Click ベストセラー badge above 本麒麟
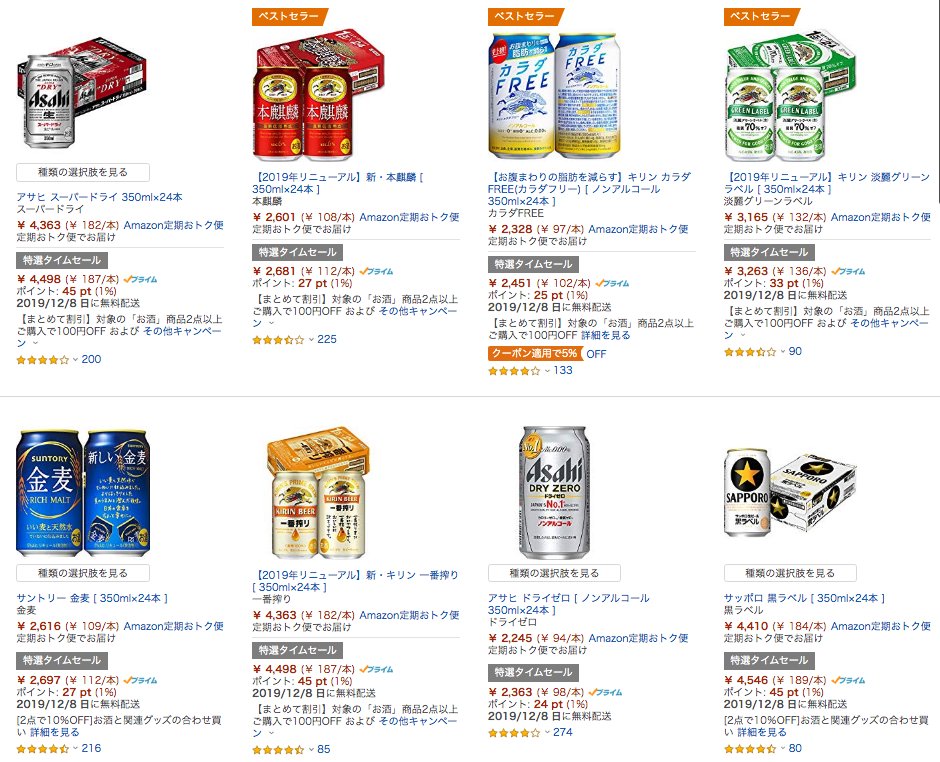This screenshot has height=762, width=940. coord(290,16)
